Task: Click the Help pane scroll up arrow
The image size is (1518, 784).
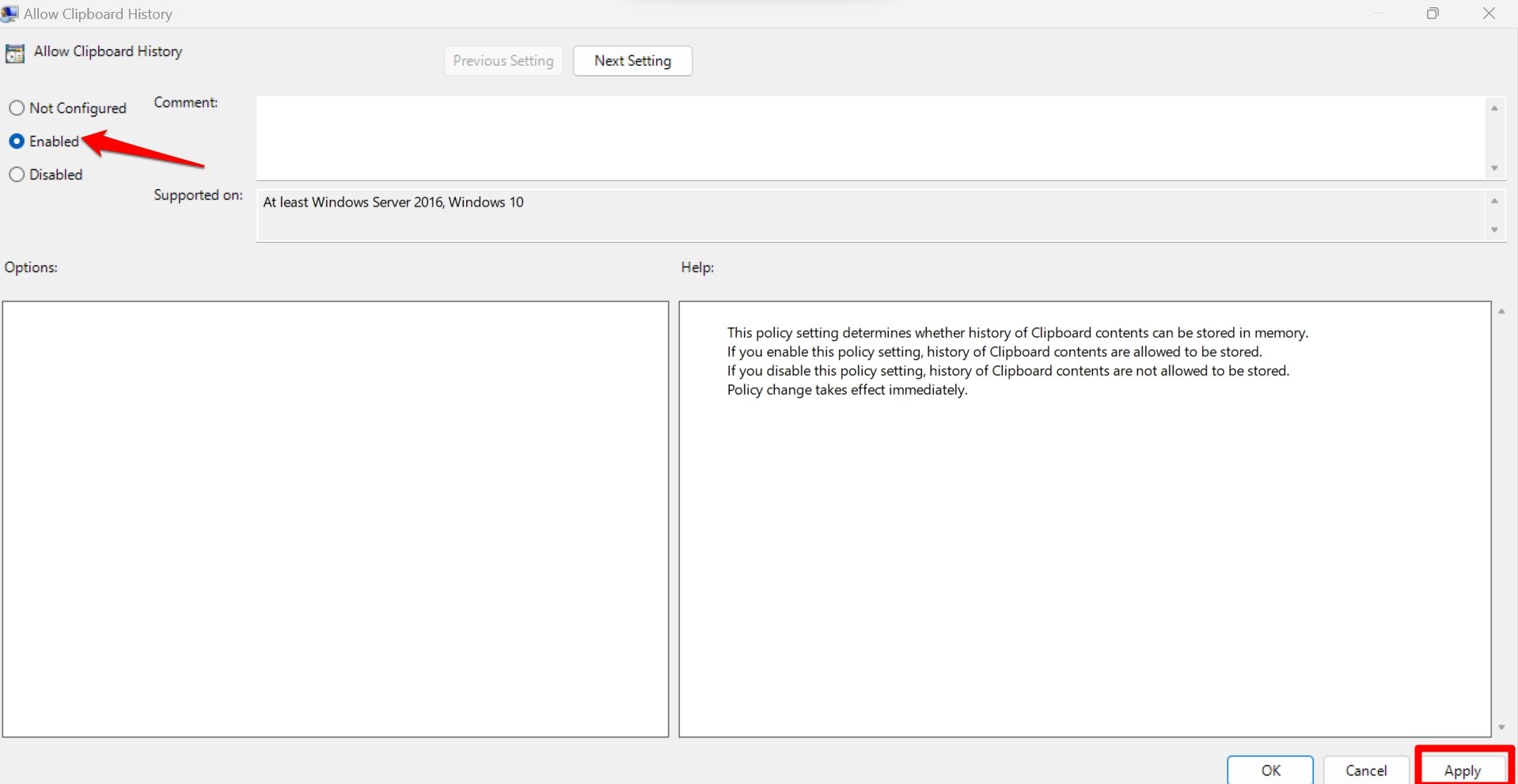Action: point(1501,312)
